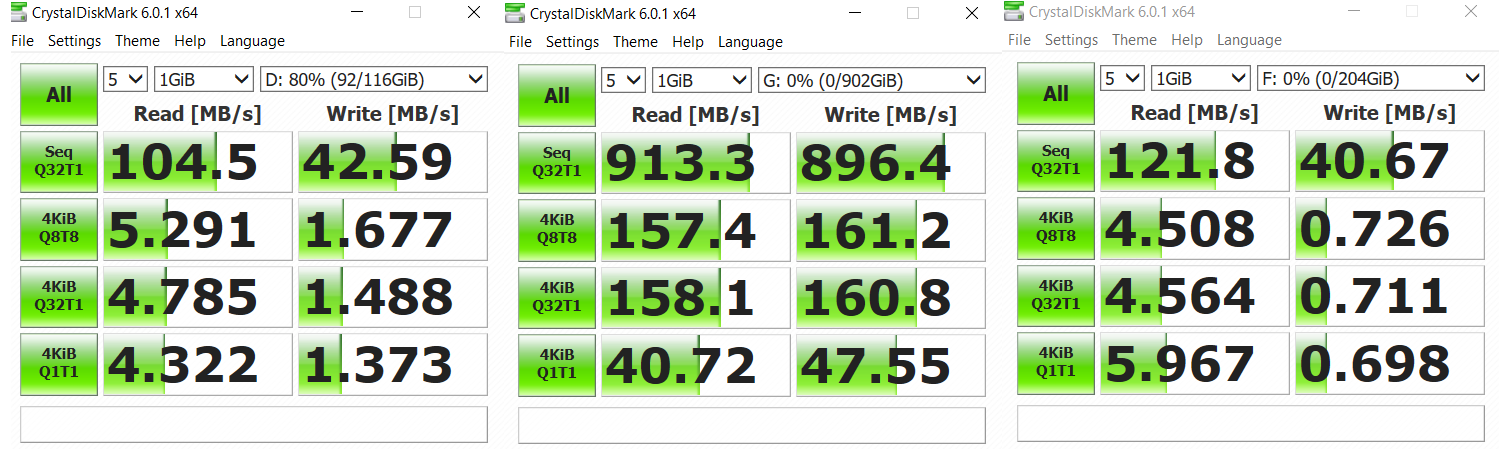Open 1GiB test size dropdown in D: window

coord(204,79)
